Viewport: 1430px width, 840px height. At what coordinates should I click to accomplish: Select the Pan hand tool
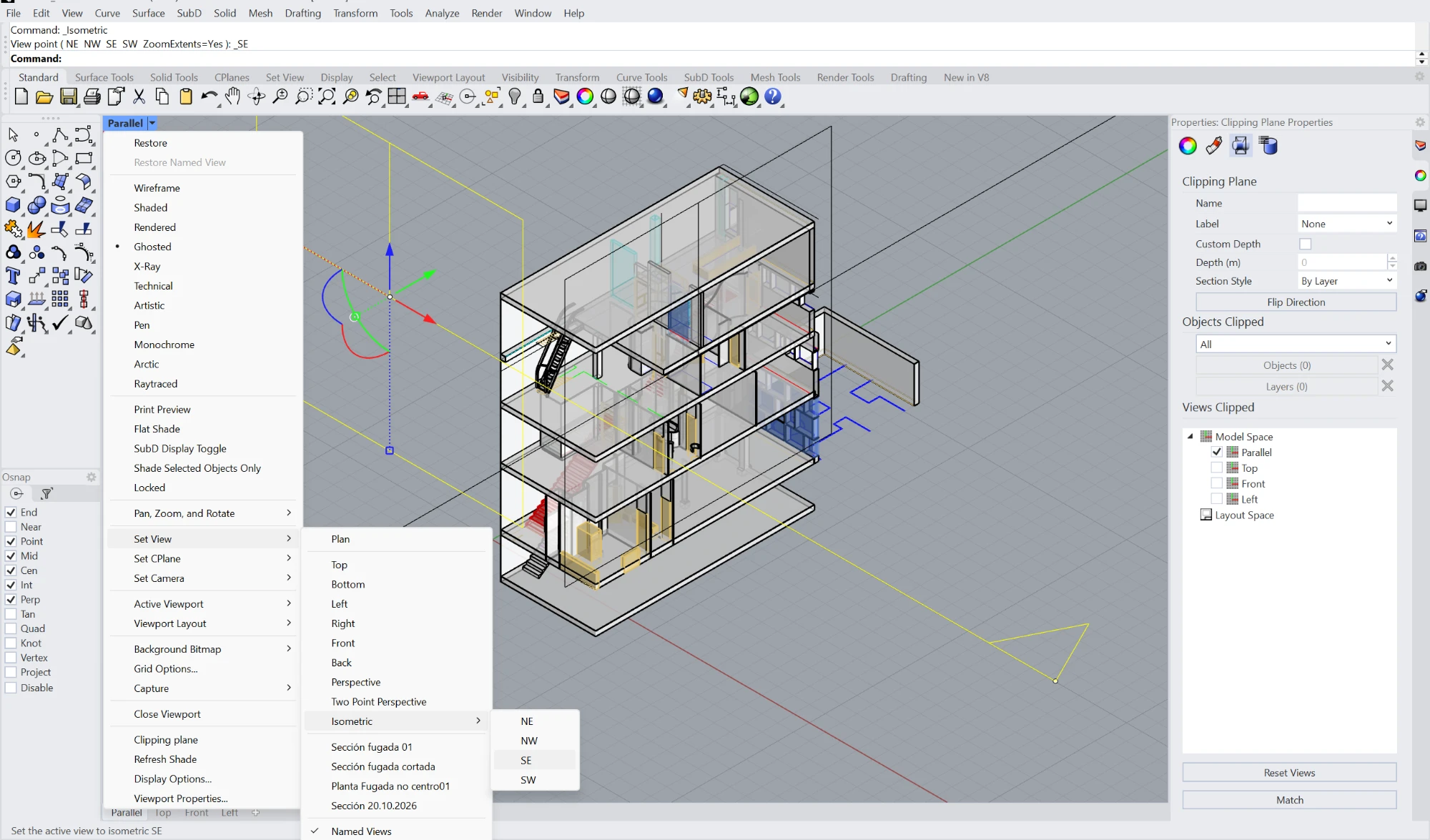click(x=232, y=97)
